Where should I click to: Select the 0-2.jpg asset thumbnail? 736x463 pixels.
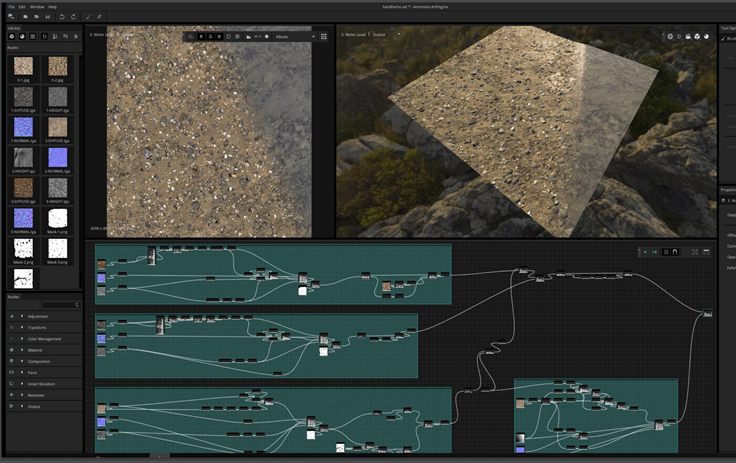coord(58,66)
